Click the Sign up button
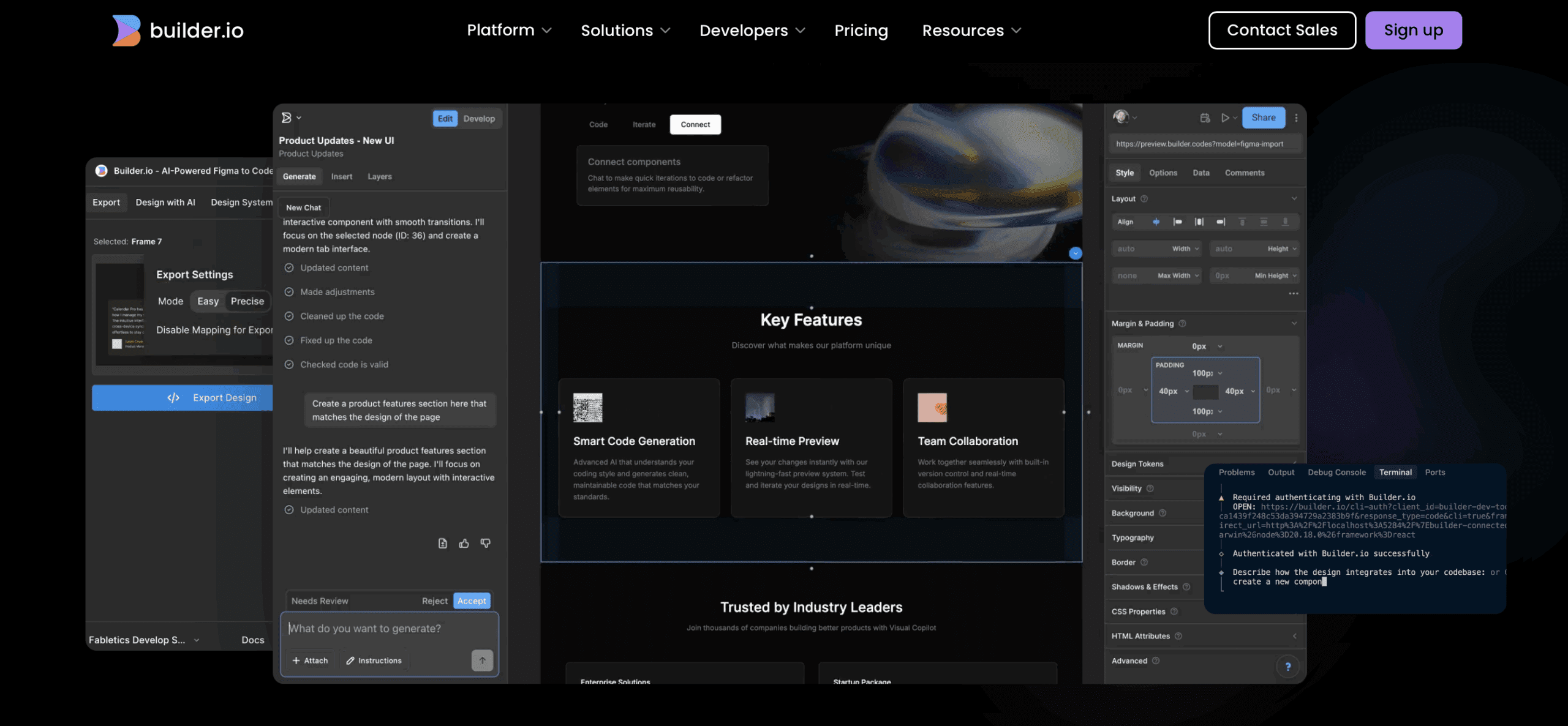Screen dimensions: 1568x726 (1414, 30)
